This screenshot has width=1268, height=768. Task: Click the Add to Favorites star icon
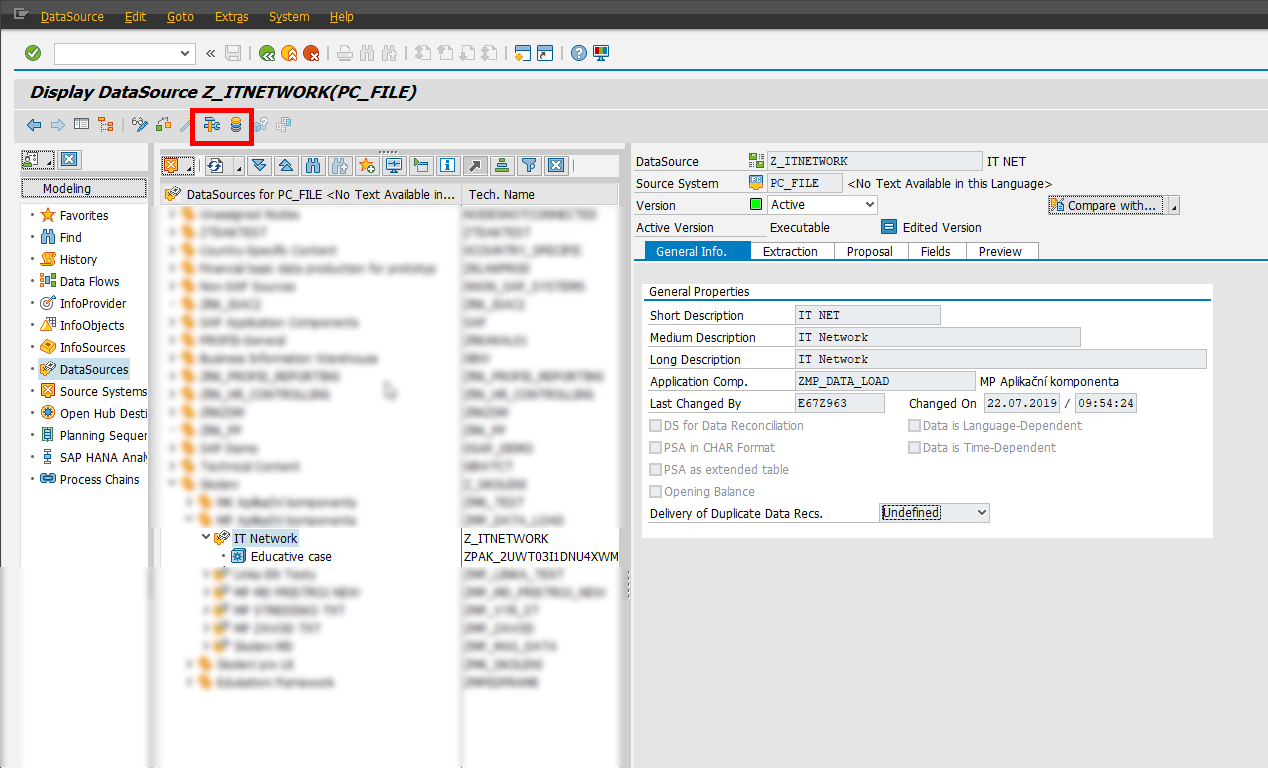pyautogui.click(x=367, y=165)
